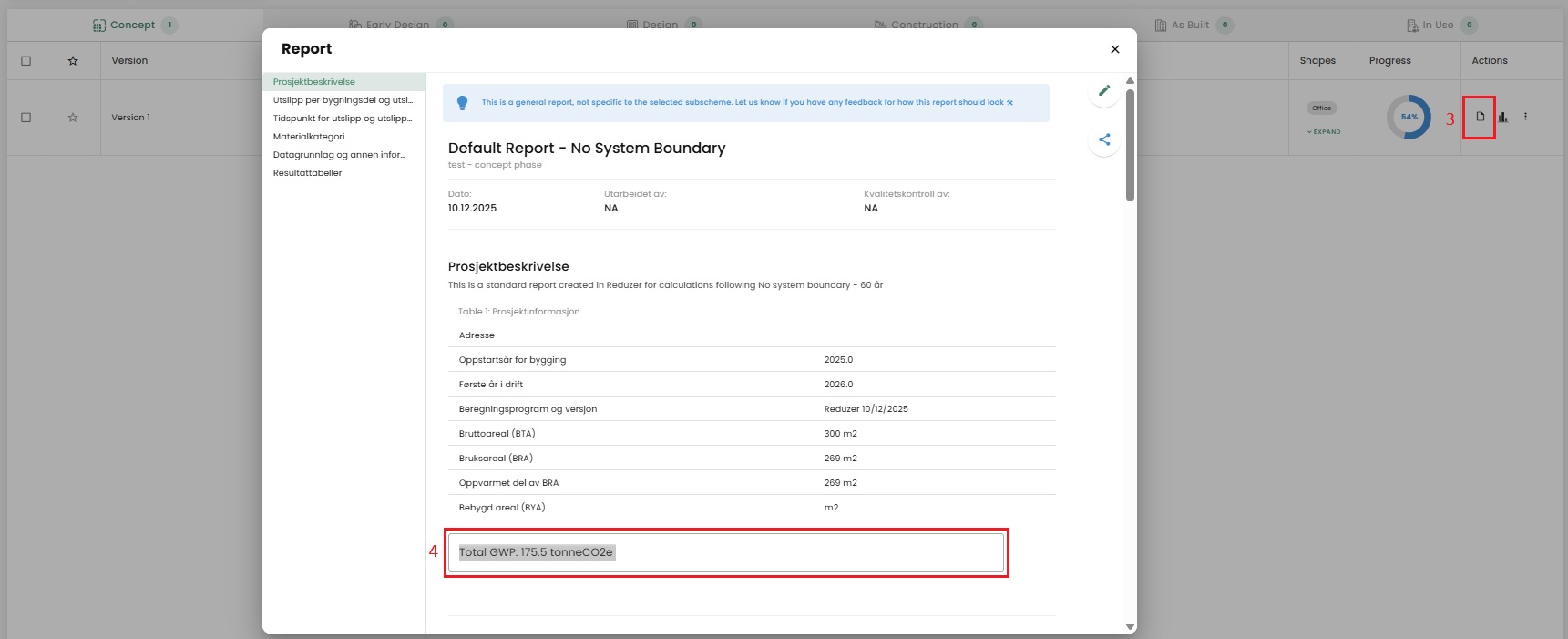Click the pencil edit report icon

click(x=1104, y=90)
